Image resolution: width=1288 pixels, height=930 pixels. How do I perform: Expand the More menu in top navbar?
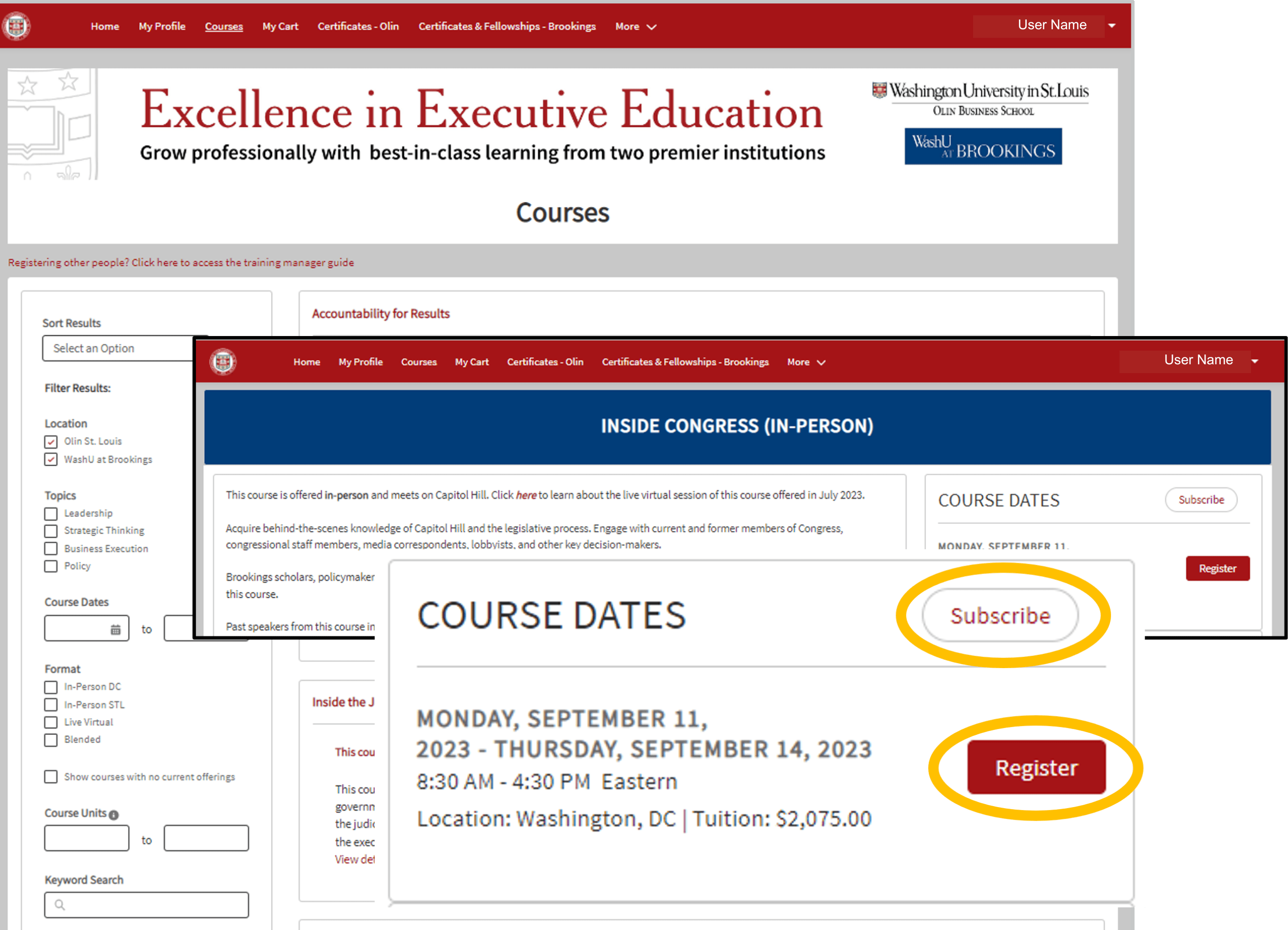[636, 27]
